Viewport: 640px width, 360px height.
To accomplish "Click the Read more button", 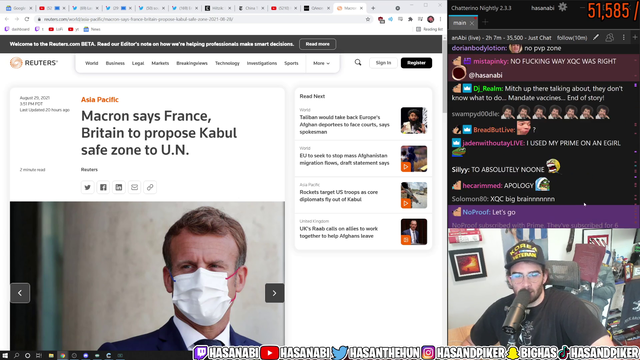I will [318, 44].
